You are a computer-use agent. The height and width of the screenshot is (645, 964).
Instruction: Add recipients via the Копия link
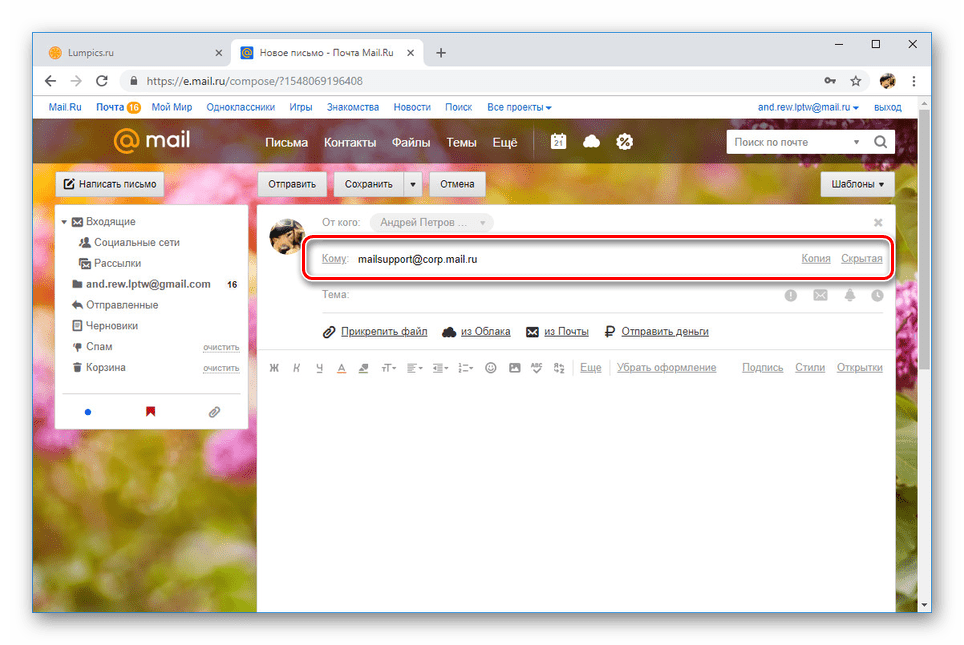pos(815,258)
